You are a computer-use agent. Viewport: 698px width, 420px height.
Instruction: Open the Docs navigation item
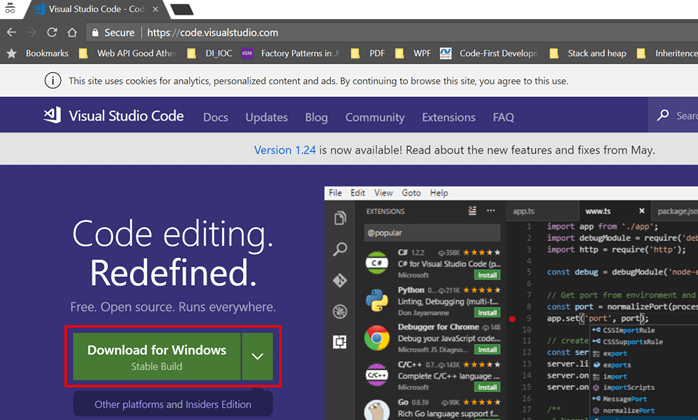[215, 117]
